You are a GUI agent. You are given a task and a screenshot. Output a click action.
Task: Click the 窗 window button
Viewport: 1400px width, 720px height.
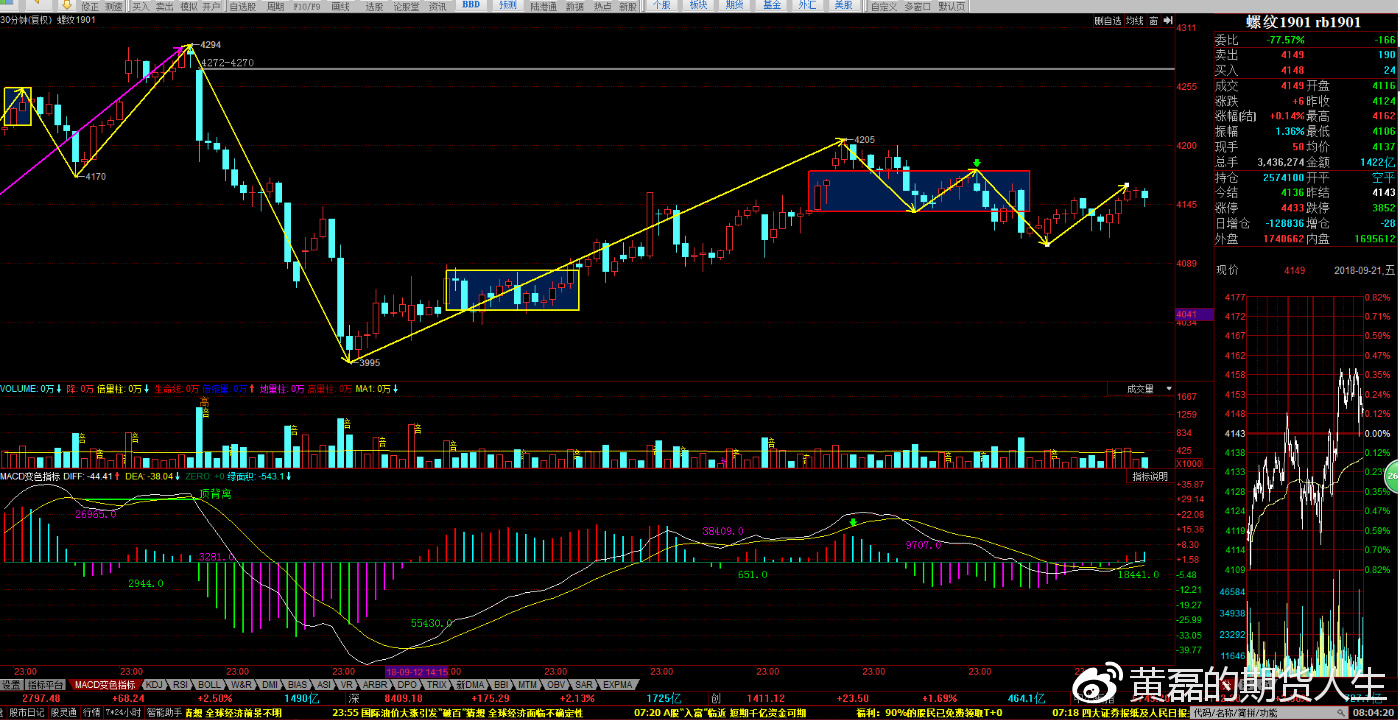click(1154, 20)
